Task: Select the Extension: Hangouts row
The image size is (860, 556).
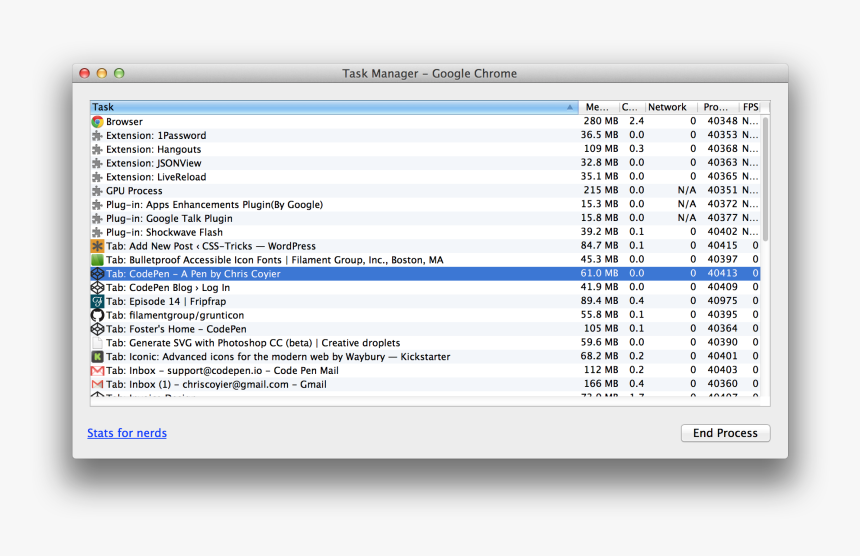Action: pos(425,149)
